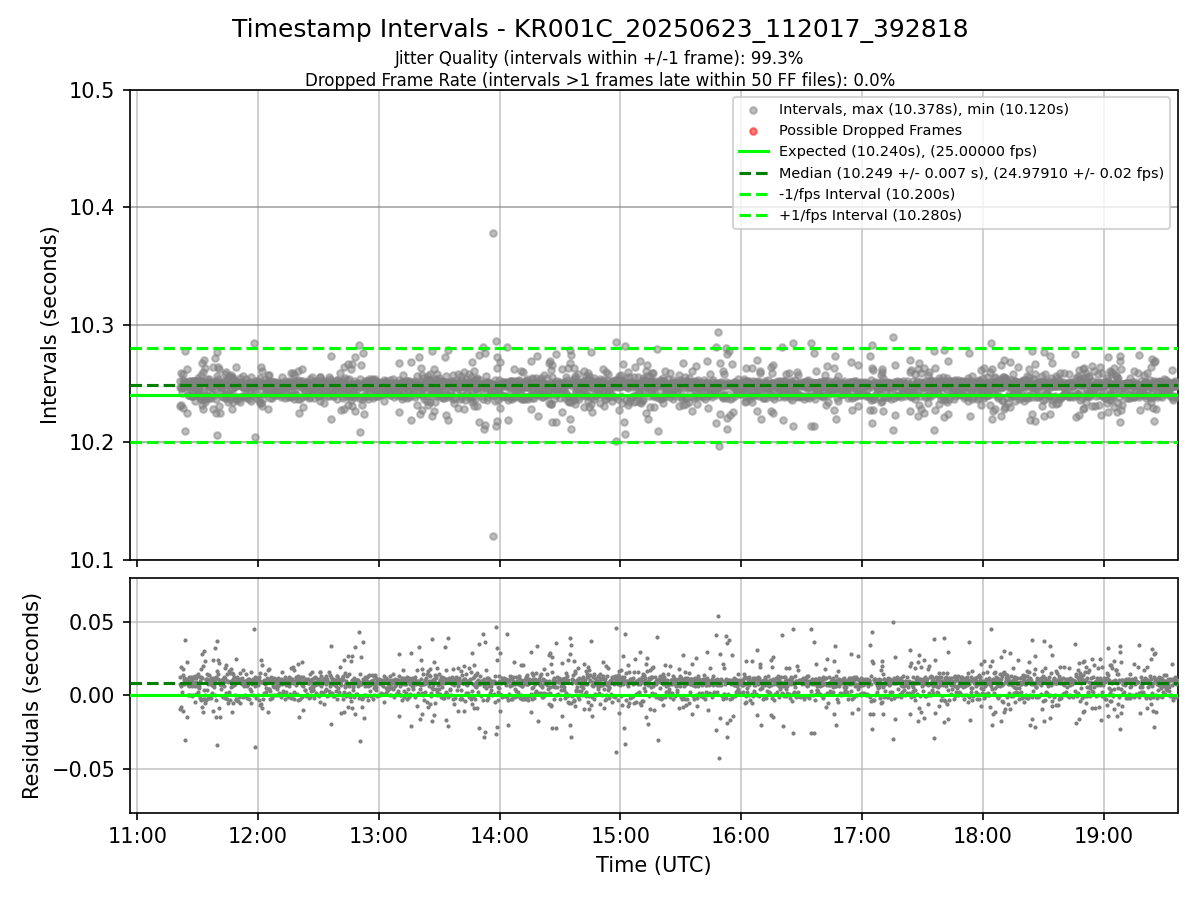Screen dimensions: 1200x900
Task: Click the maximum outlier point near 10.378 seconds
Action: (x=493, y=233)
